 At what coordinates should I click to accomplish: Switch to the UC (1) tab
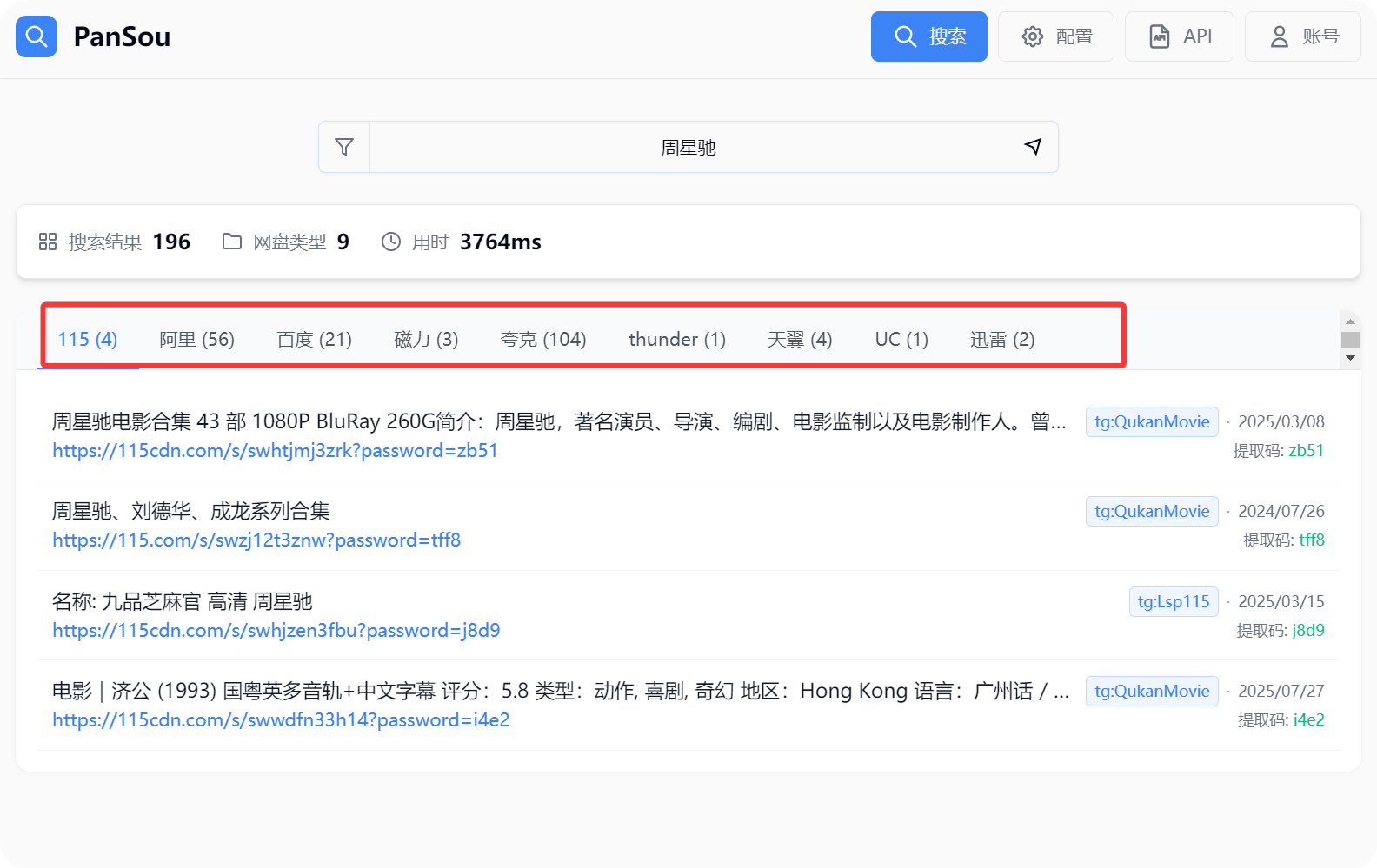pyautogui.click(x=901, y=339)
